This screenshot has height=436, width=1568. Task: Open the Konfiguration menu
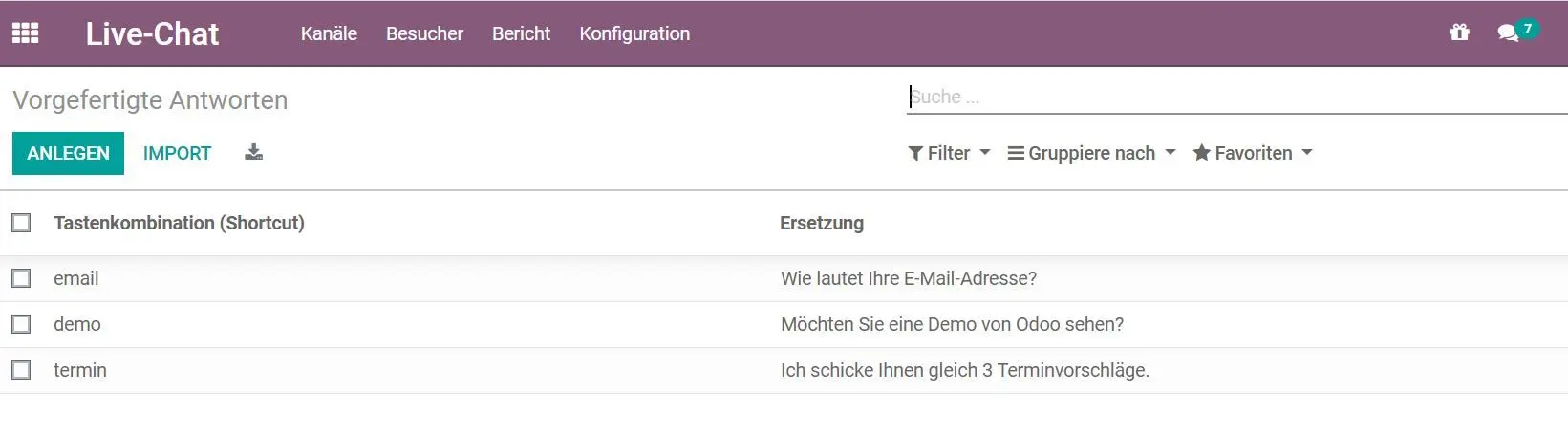point(634,33)
